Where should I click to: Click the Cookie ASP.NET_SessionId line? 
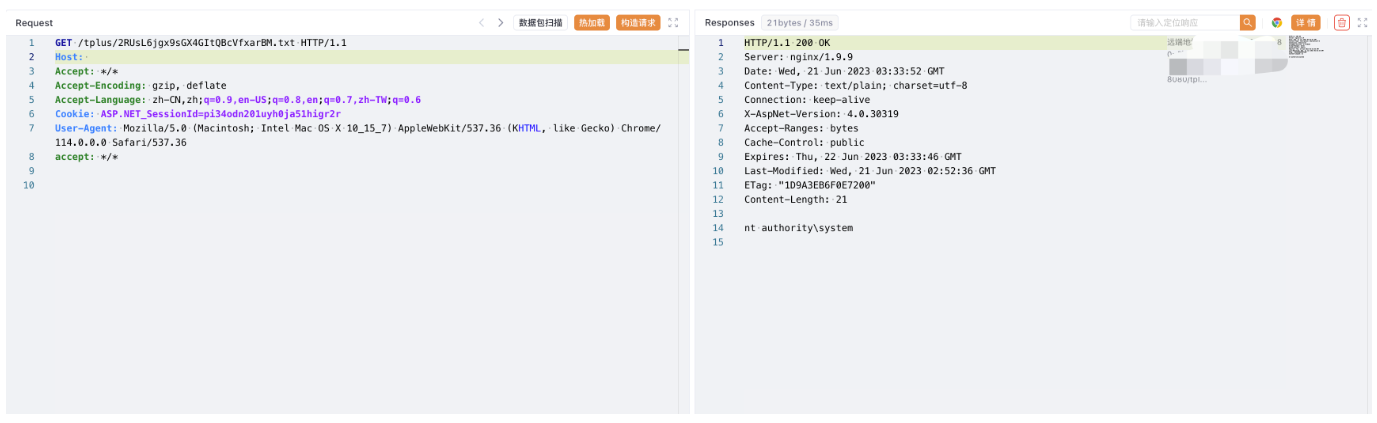[x=198, y=114]
